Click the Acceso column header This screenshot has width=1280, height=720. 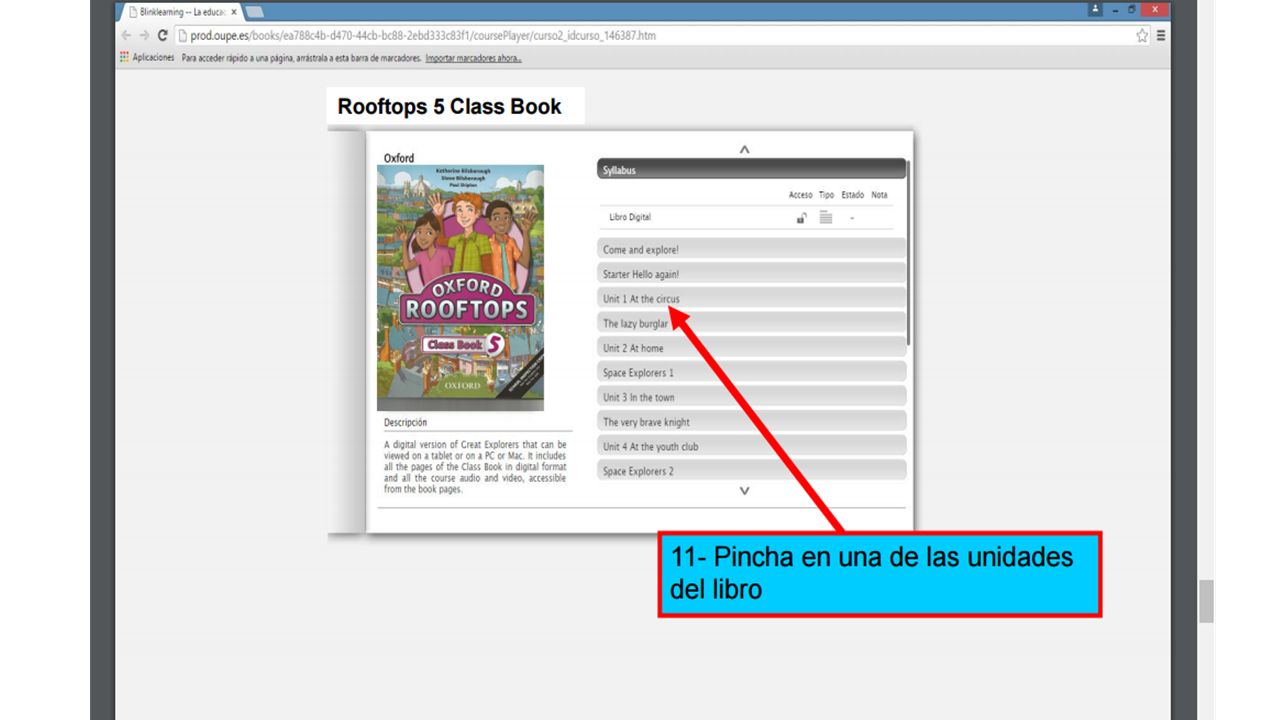[801, 195]
